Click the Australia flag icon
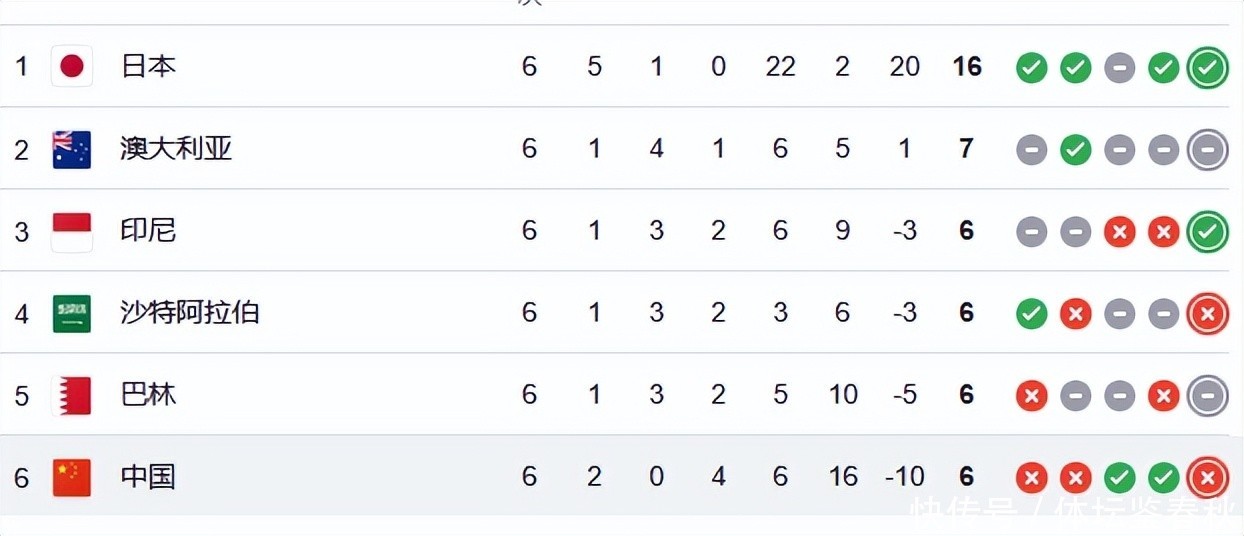The height and width of the screenshot is (536, 1244). pyautogui.click(x=72, y=149)
